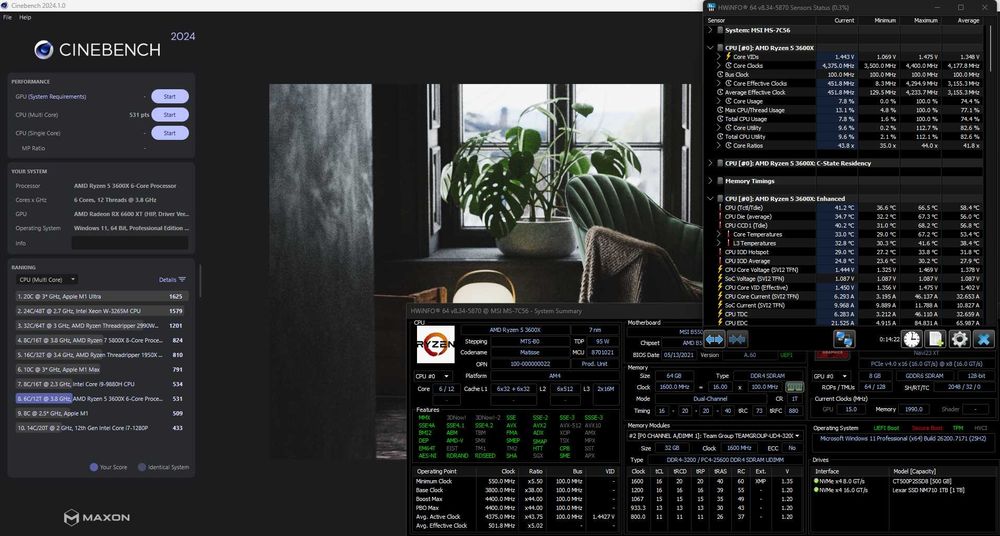Select the Threadripper 2990W ranking entry
This screenshot has height=536, width=1000.
point(100,325)
